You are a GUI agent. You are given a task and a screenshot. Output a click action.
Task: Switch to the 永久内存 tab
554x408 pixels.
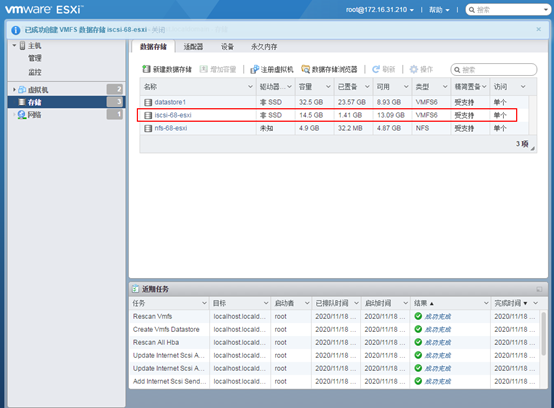pos(264,47)
